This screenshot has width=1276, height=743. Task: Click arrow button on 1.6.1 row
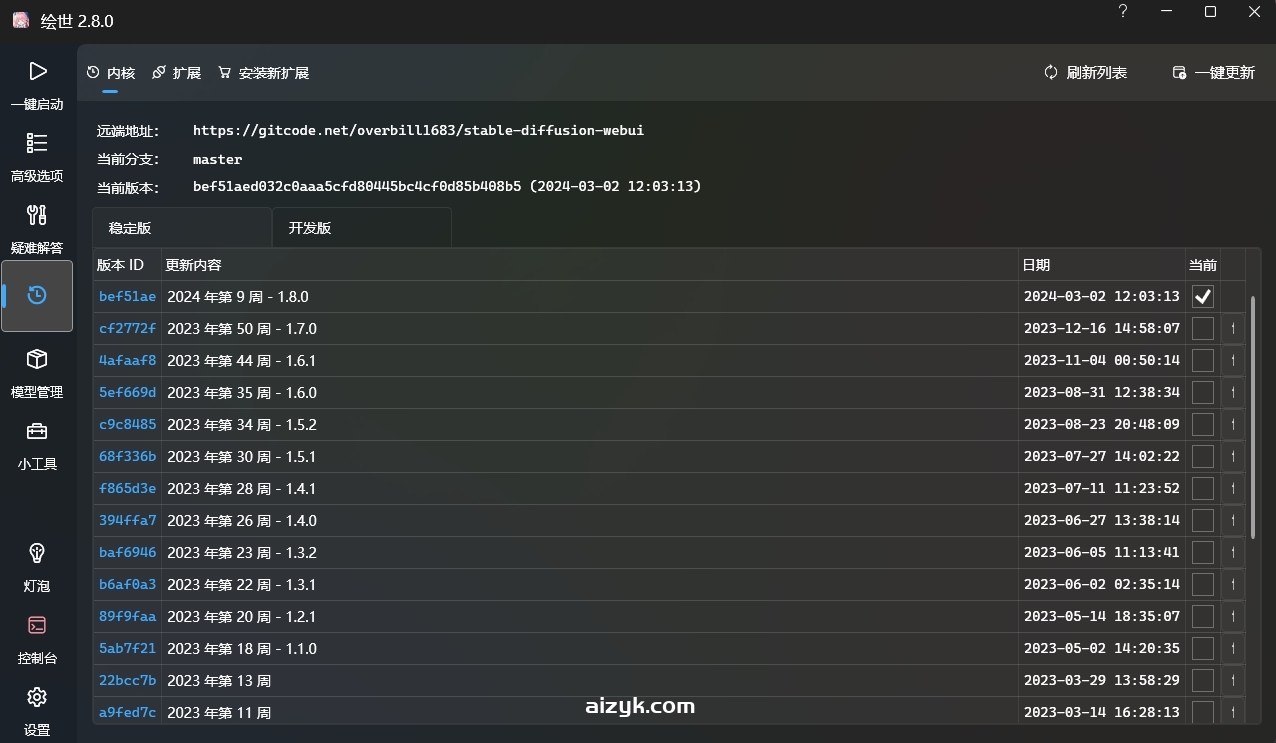(x=1233, y=360)
